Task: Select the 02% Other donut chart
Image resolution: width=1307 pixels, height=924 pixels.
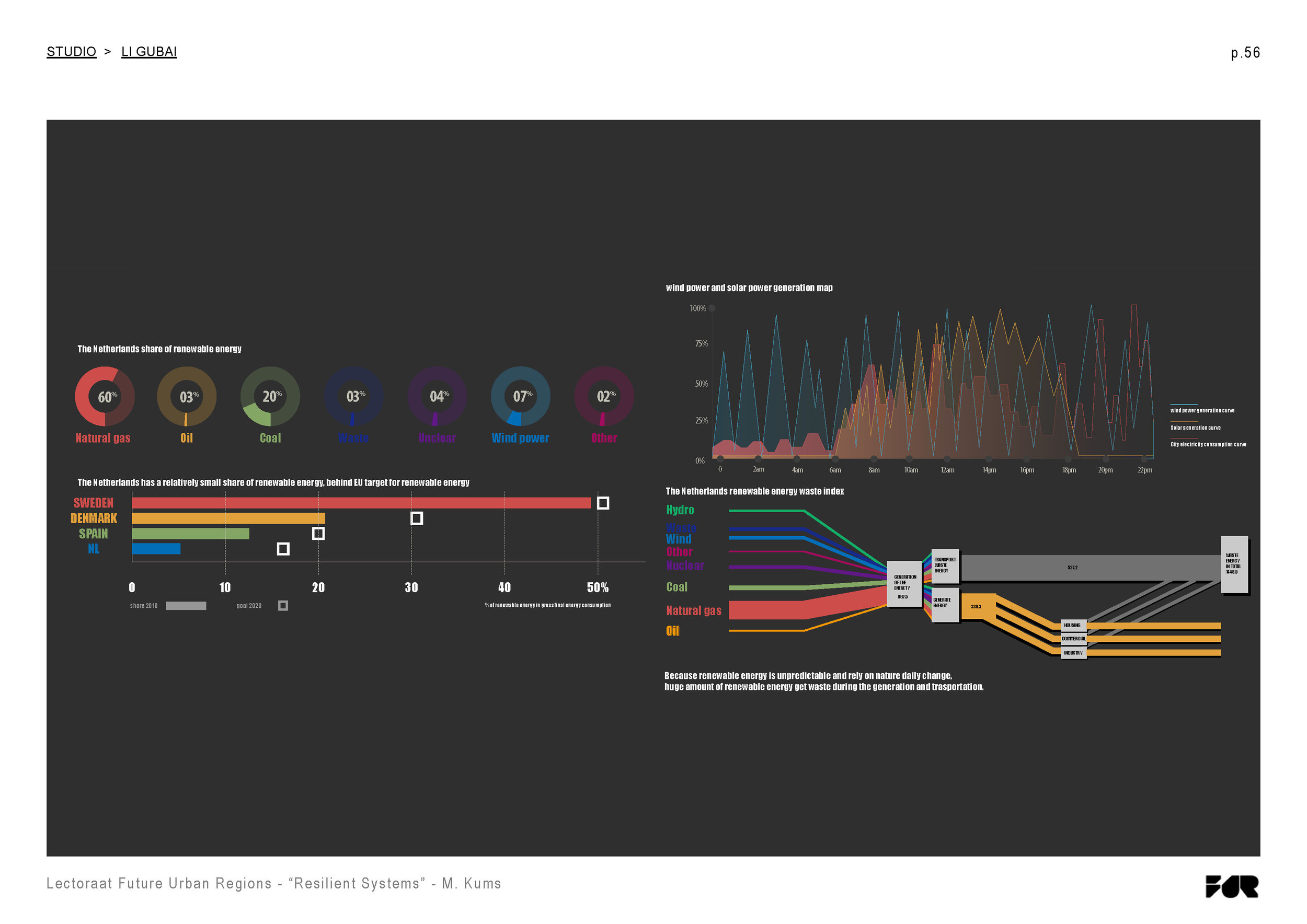Action: 603,397
